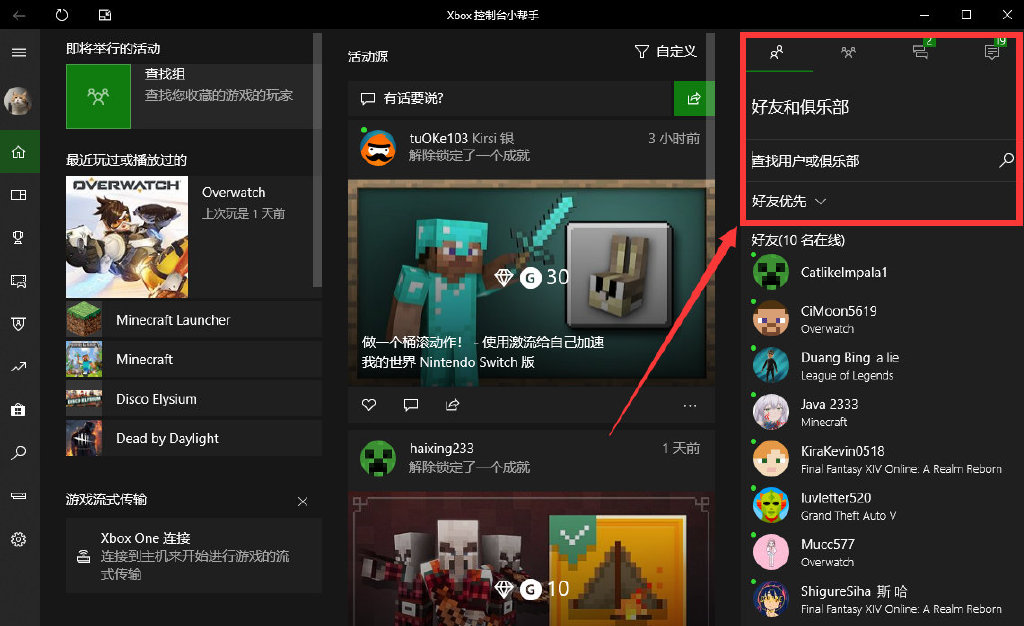Screen dimensions: 1024x626
Task: Click the search magnifier in friends panel
Action: pos(1006,160)
